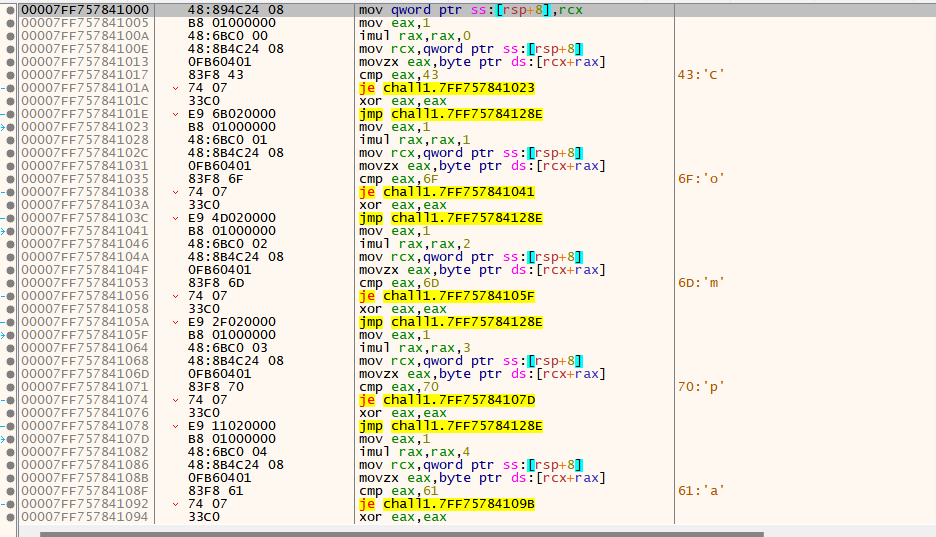Click jump arrow beside bytes 74 07 at 00007FF75784101A
Screen dimensions: 936x537
[x=176, y=88]
